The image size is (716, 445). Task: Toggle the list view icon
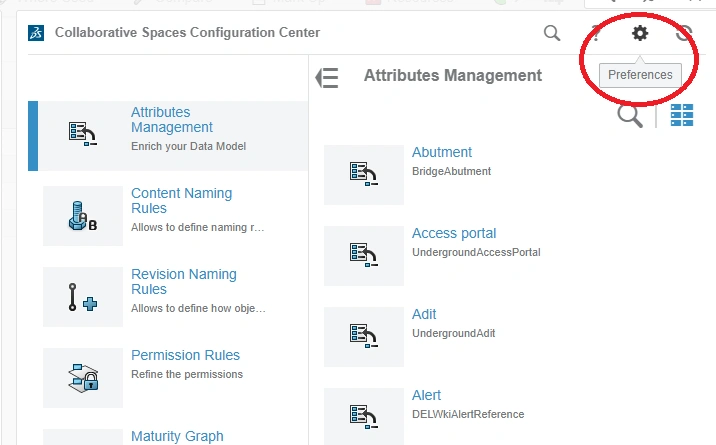click(682, 116)
